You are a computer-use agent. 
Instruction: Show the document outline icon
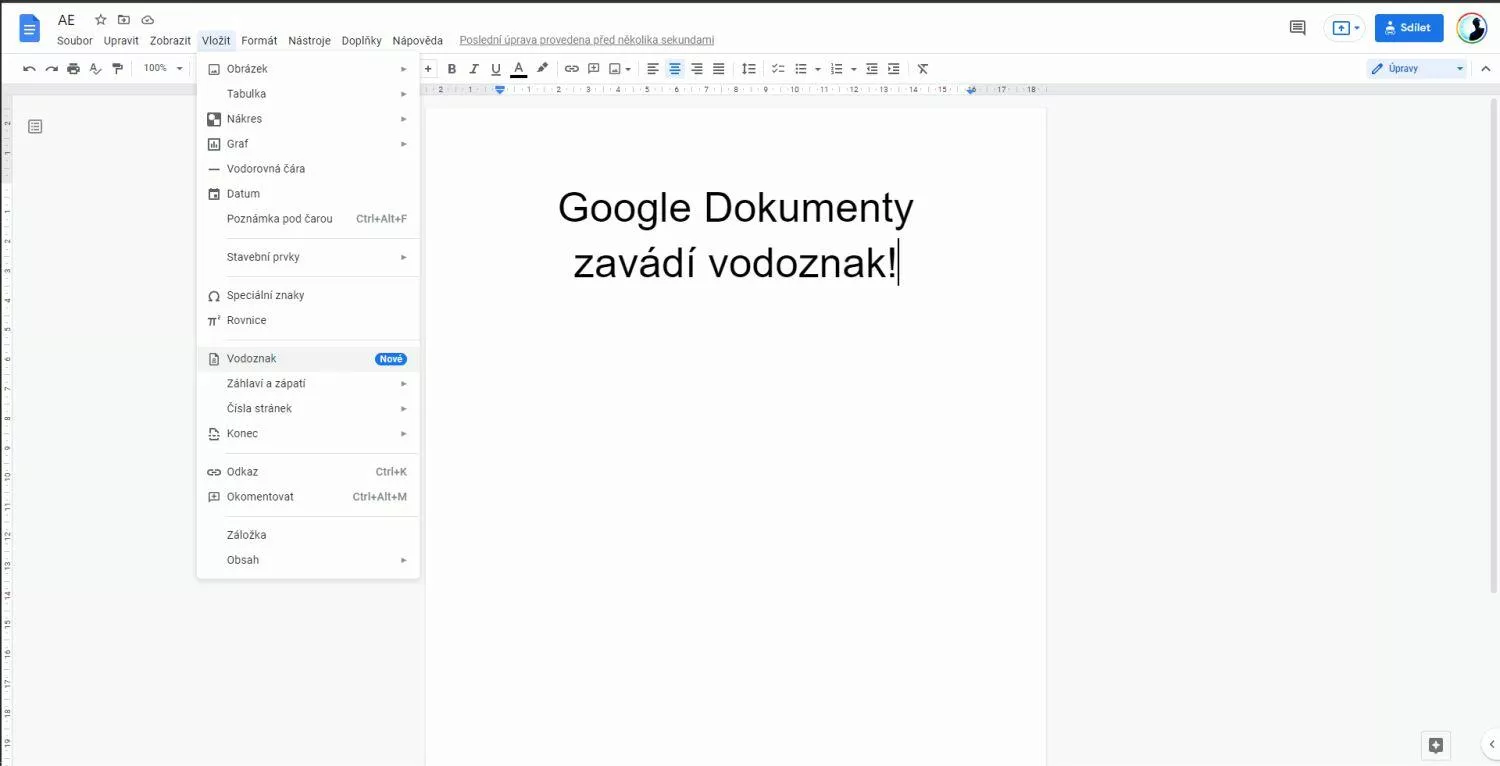(35, 127)
